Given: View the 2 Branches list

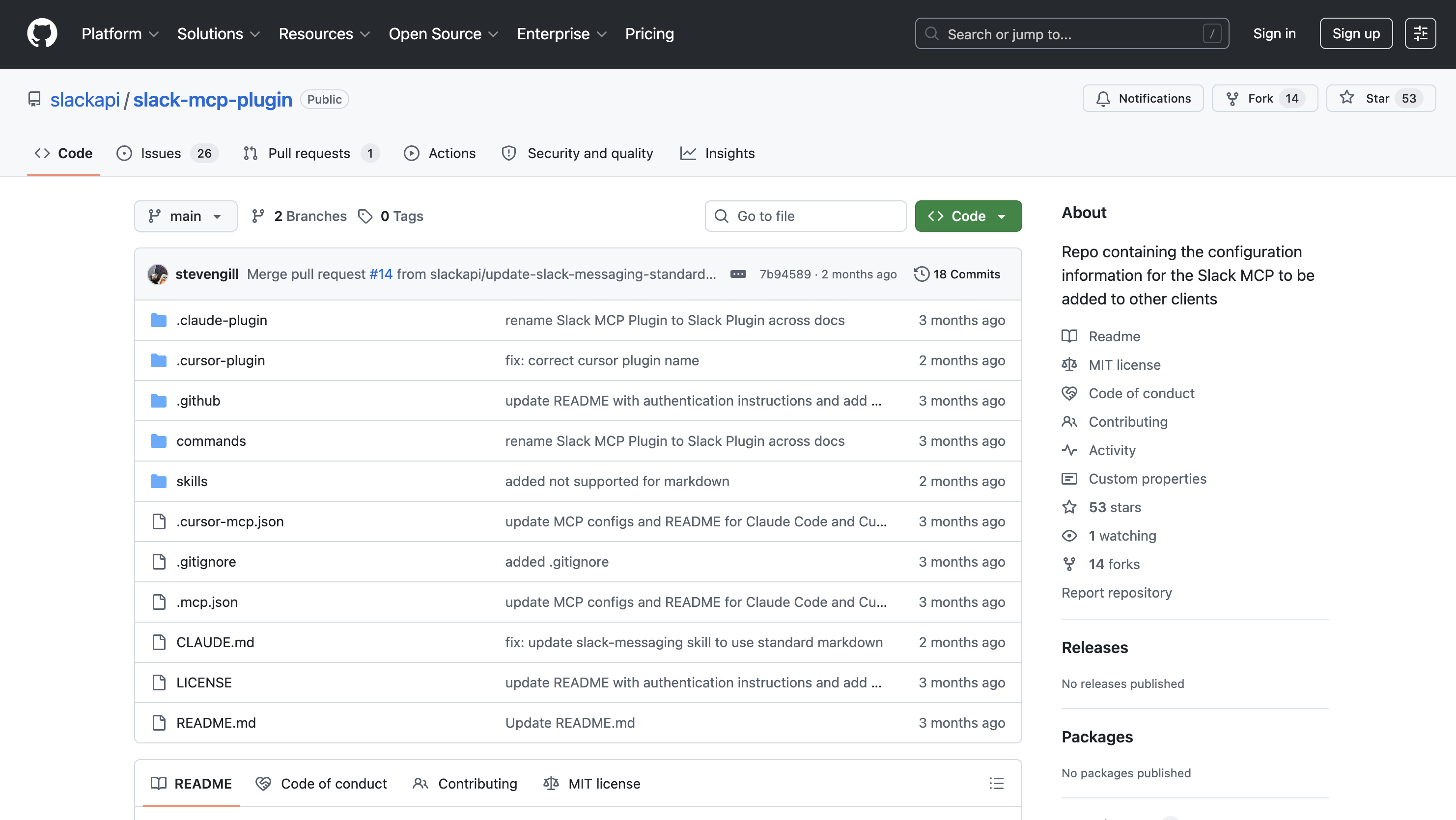Looking at the screenshot, I should point(299,216).
